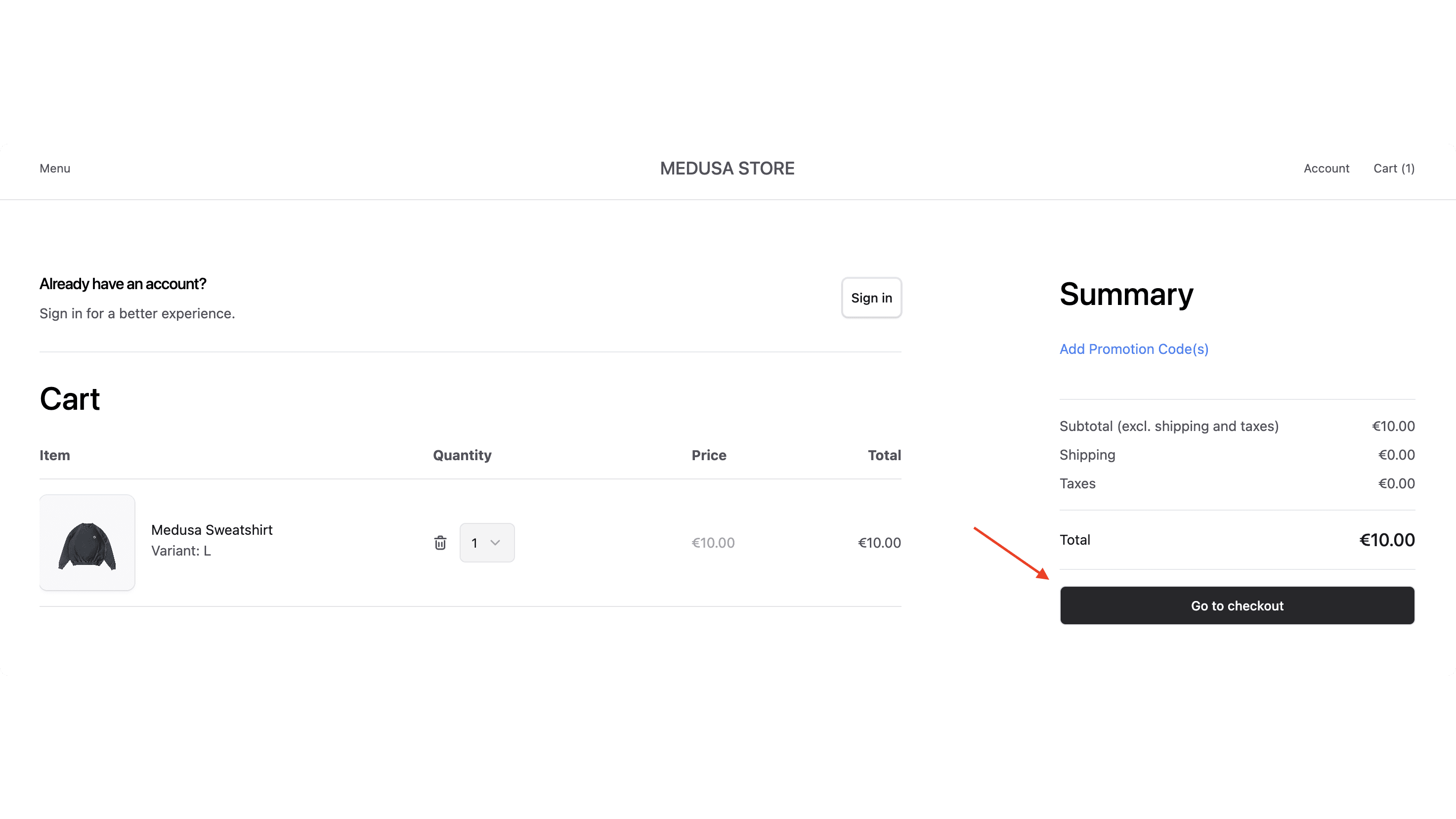Click the Taxes row in the Summary
Screen dimensions: 1456x819
1077,483
